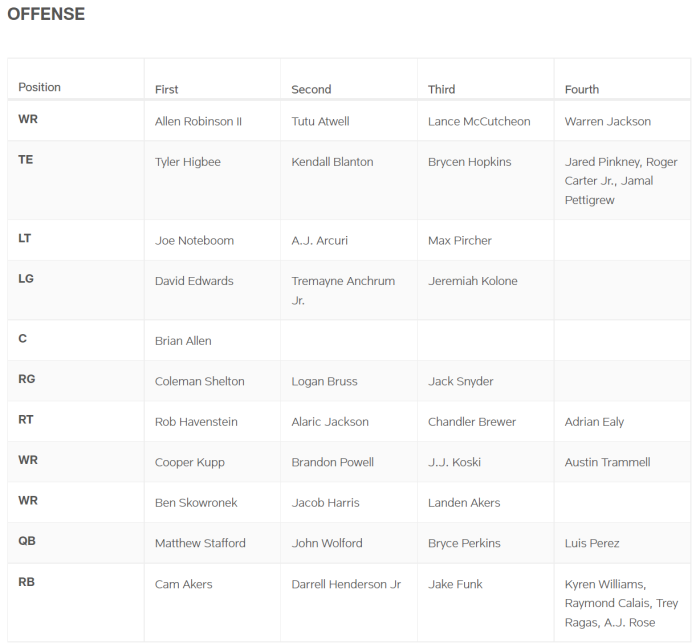Click the OFFENSE heading

pyautogui.click(x=46, y=14)
